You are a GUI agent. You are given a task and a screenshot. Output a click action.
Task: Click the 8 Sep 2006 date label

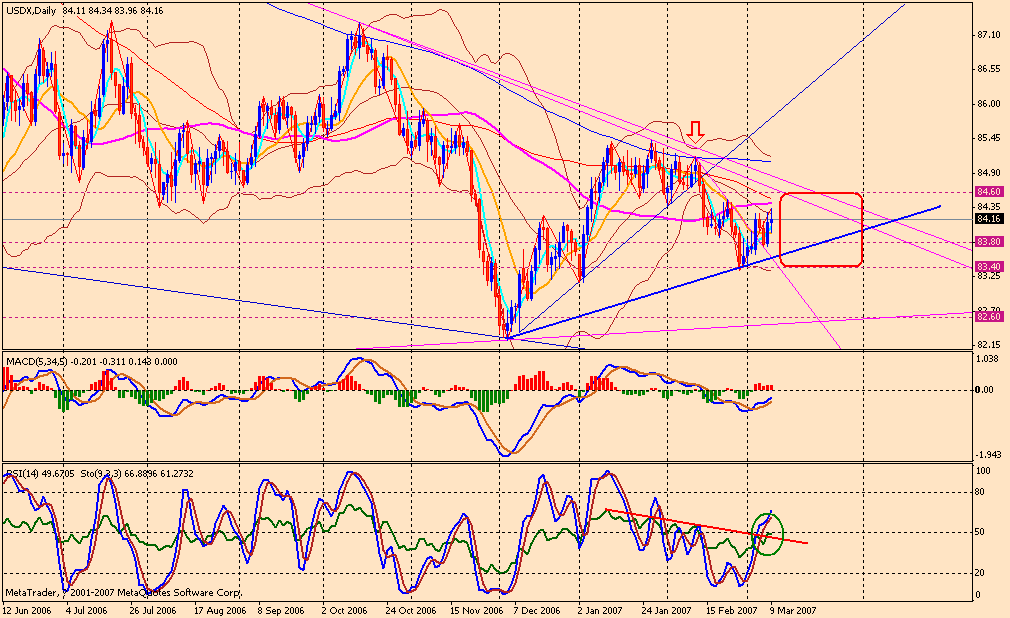[x=281, y=610]
